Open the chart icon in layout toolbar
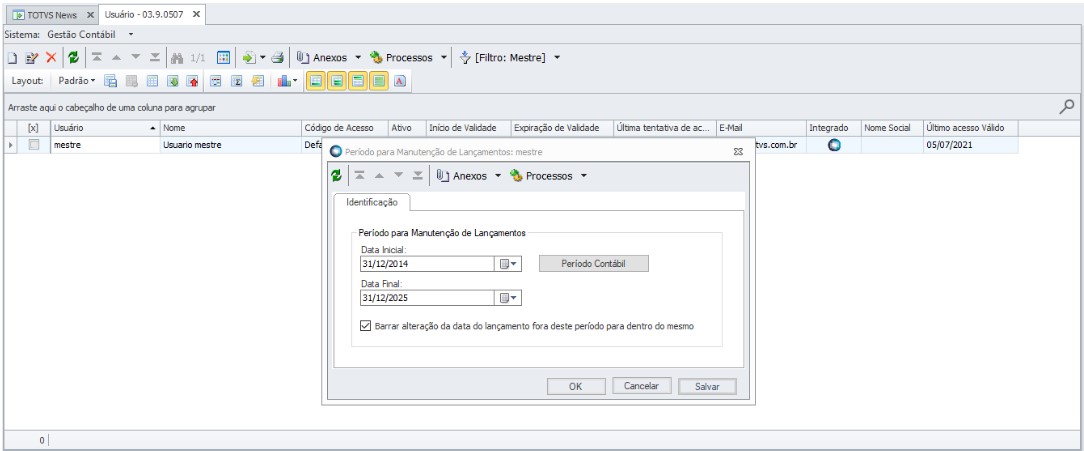The width and height of the screenshot is (1084, 451). point(284,81)
